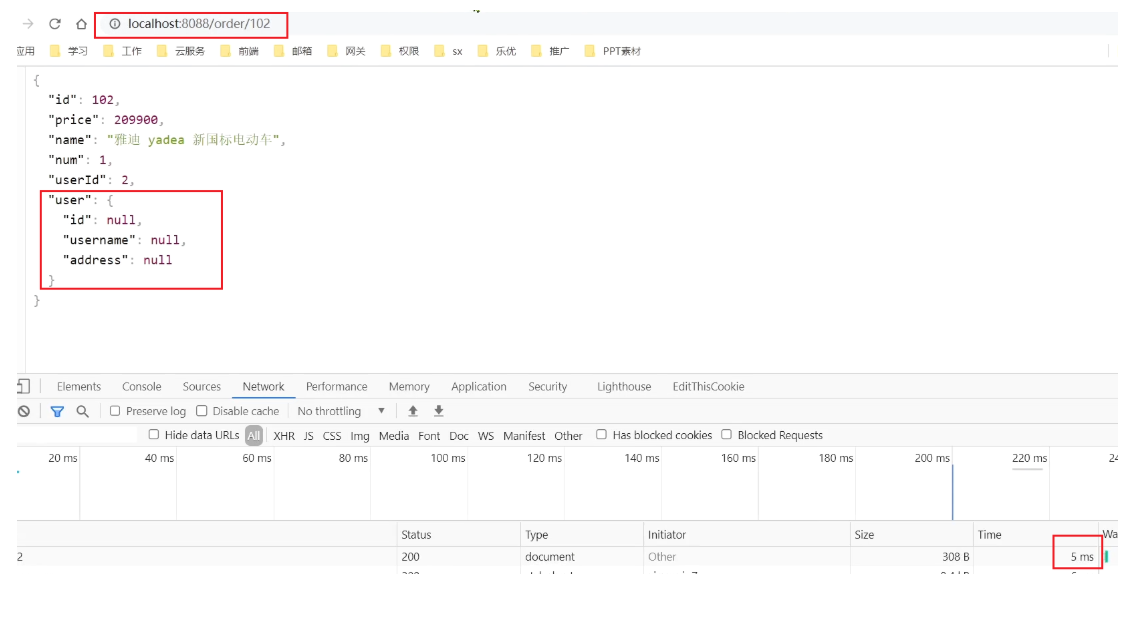Toggle DevTools device toolbar icon
The height and width of the screenshot is (622, 1146).
pos(23,387)
